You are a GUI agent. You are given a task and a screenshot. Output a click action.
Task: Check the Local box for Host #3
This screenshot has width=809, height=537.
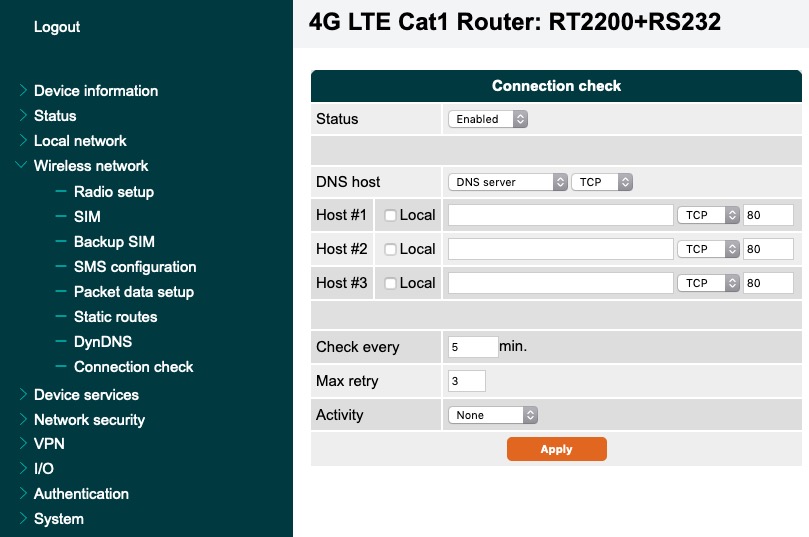click(391, 283)
